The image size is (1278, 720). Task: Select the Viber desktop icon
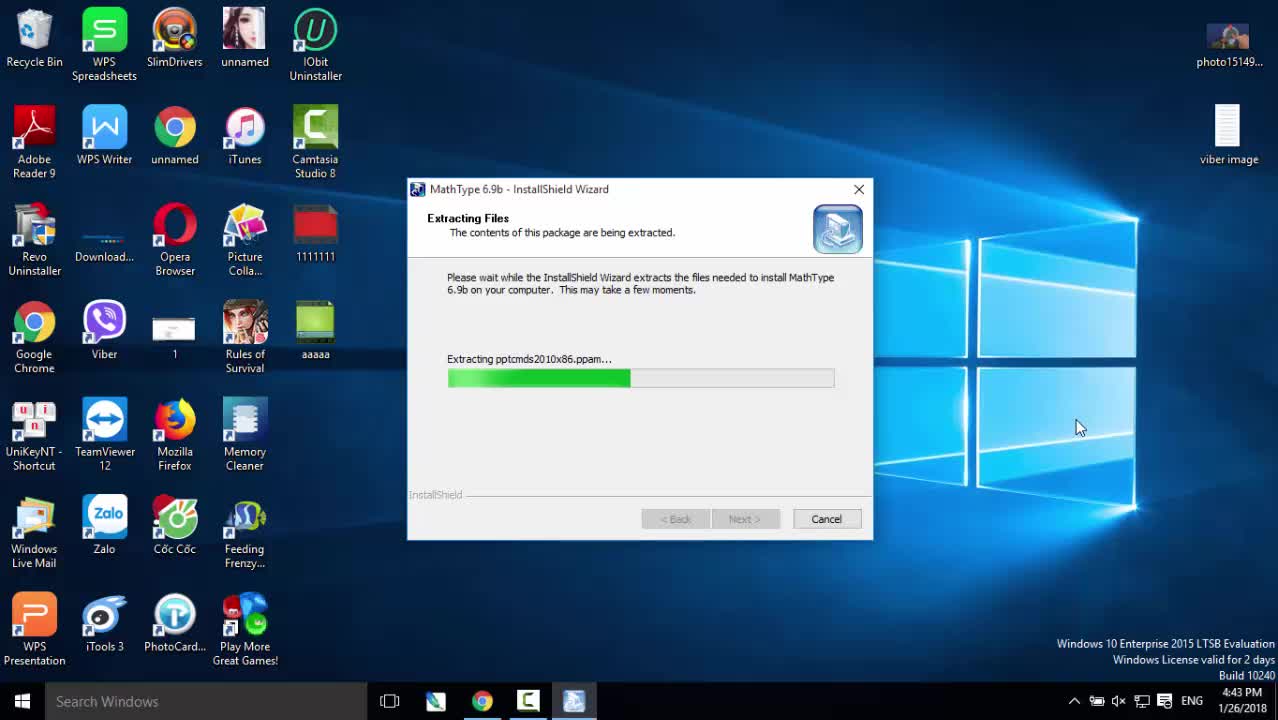point(104,330)
